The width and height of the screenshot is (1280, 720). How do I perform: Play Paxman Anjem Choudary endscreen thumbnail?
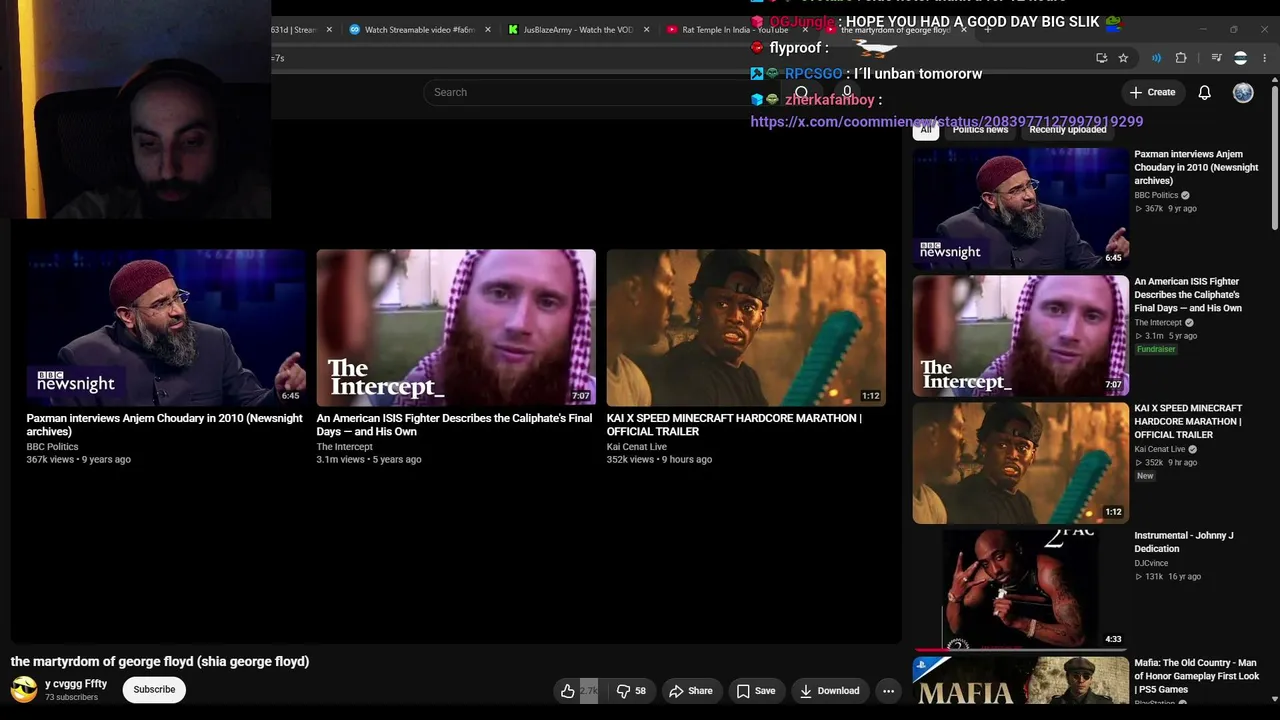click(x=166, y=328)
